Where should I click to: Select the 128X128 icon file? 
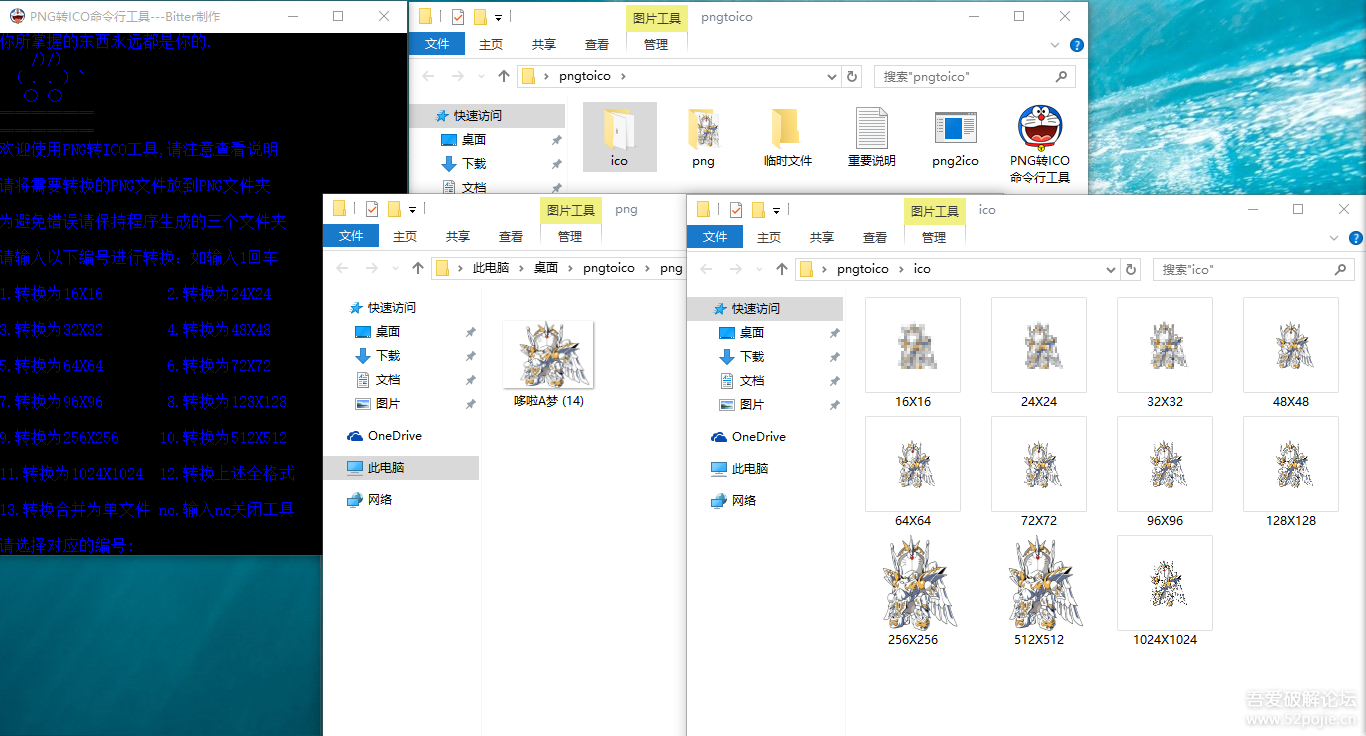tap(1291, 472)
